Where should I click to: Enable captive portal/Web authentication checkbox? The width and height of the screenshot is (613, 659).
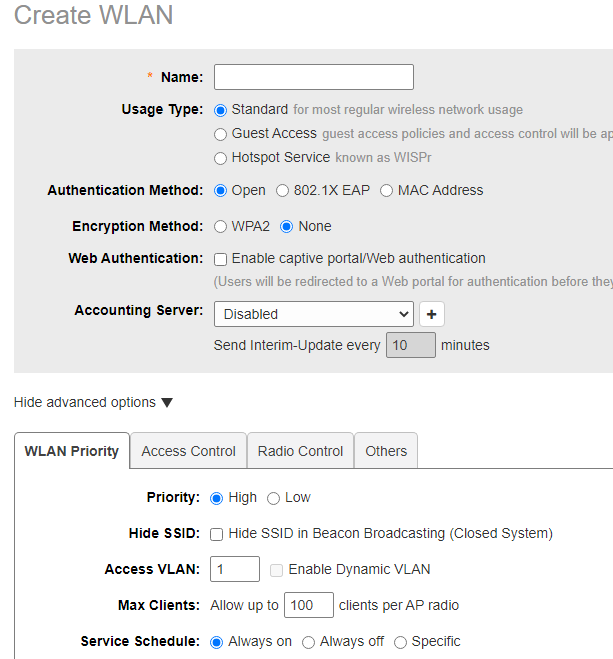[x=221, y=259]
